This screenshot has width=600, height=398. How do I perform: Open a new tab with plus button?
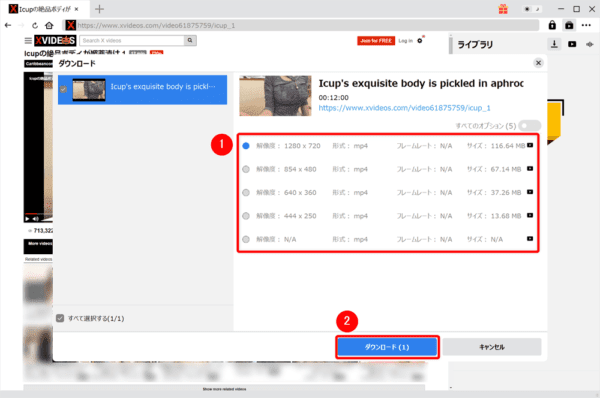tap(99, 9)
